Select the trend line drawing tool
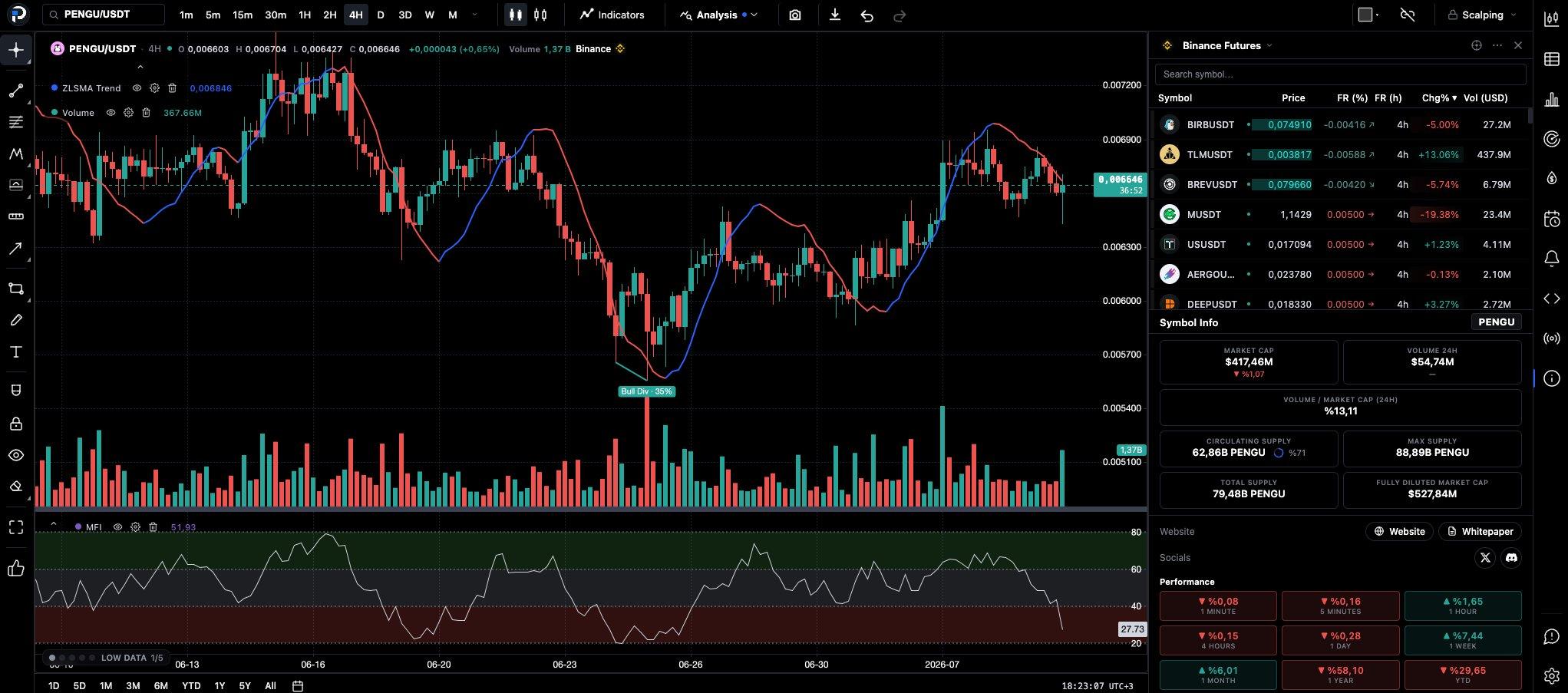This screenshot has height=693, width=1568. pos(16,91)
